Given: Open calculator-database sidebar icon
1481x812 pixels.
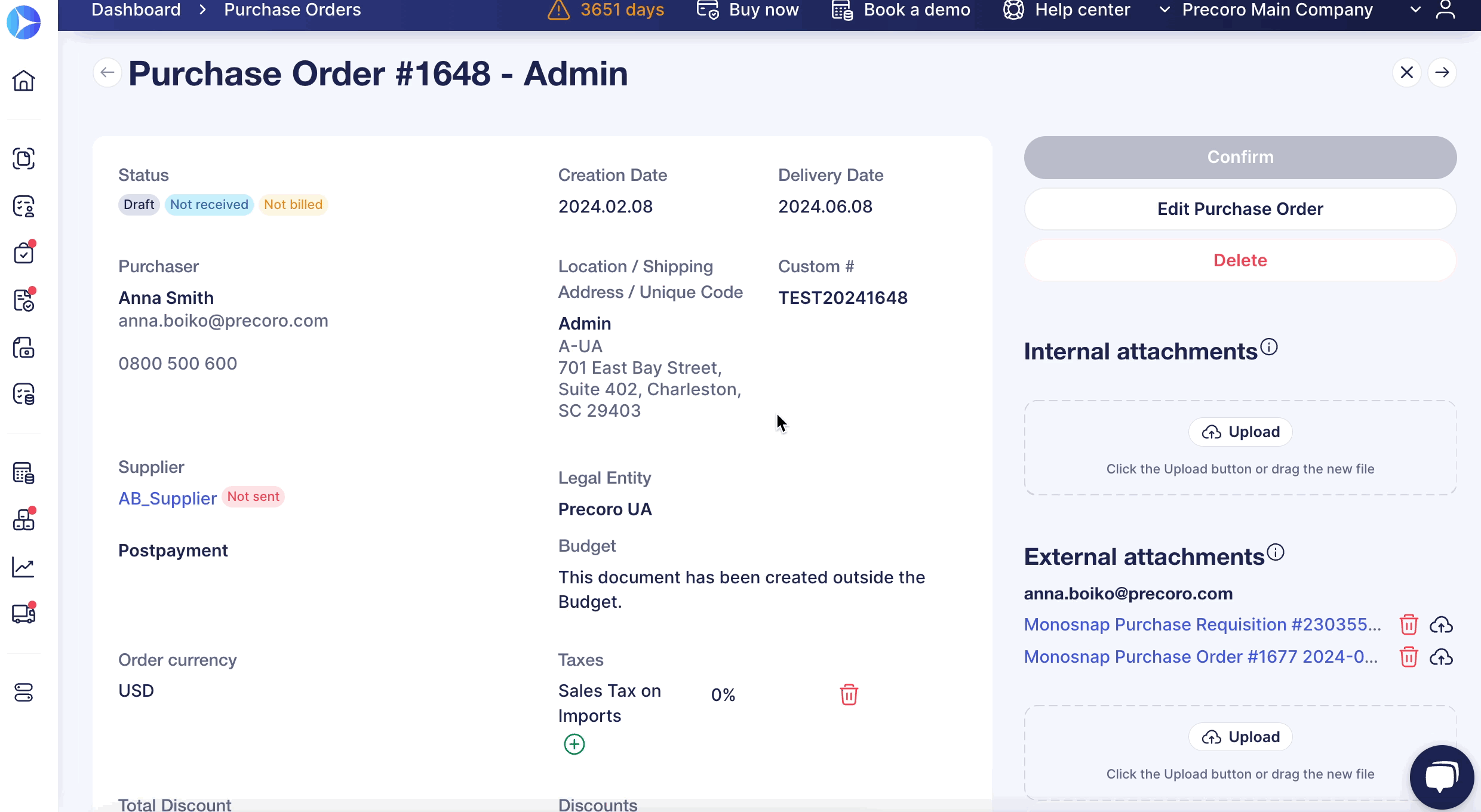Looking at the screenshot, I should 24,473.
